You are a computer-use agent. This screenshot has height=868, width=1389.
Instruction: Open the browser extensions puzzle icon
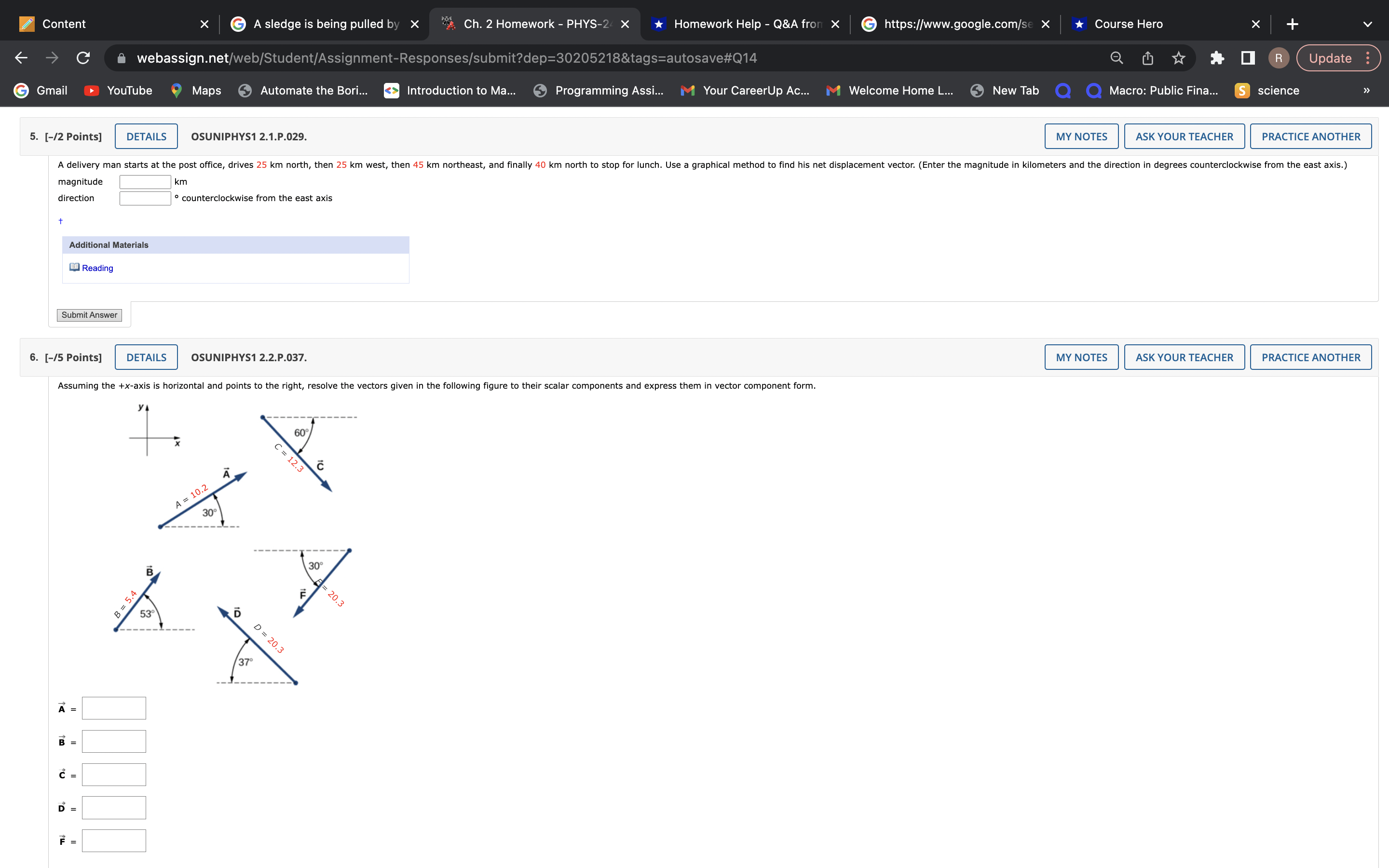[x=1217, y=57]
